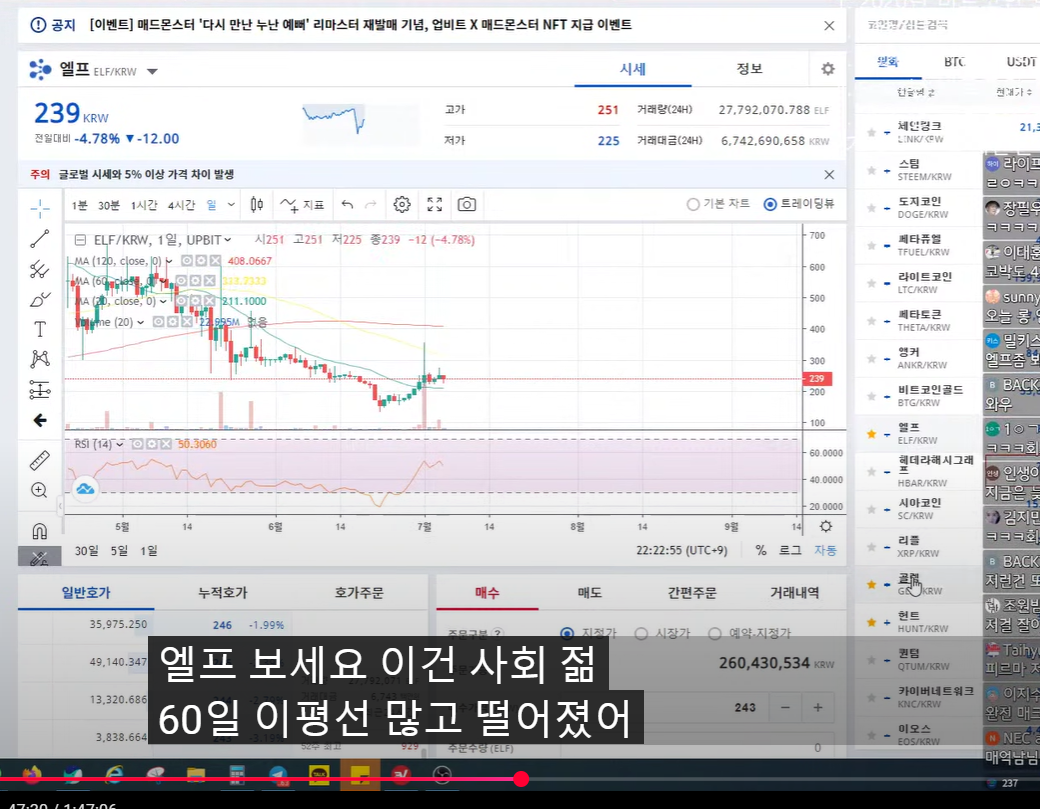Sort coin list by 현재가 column

pyautogui.click(x=1013, y=92)
